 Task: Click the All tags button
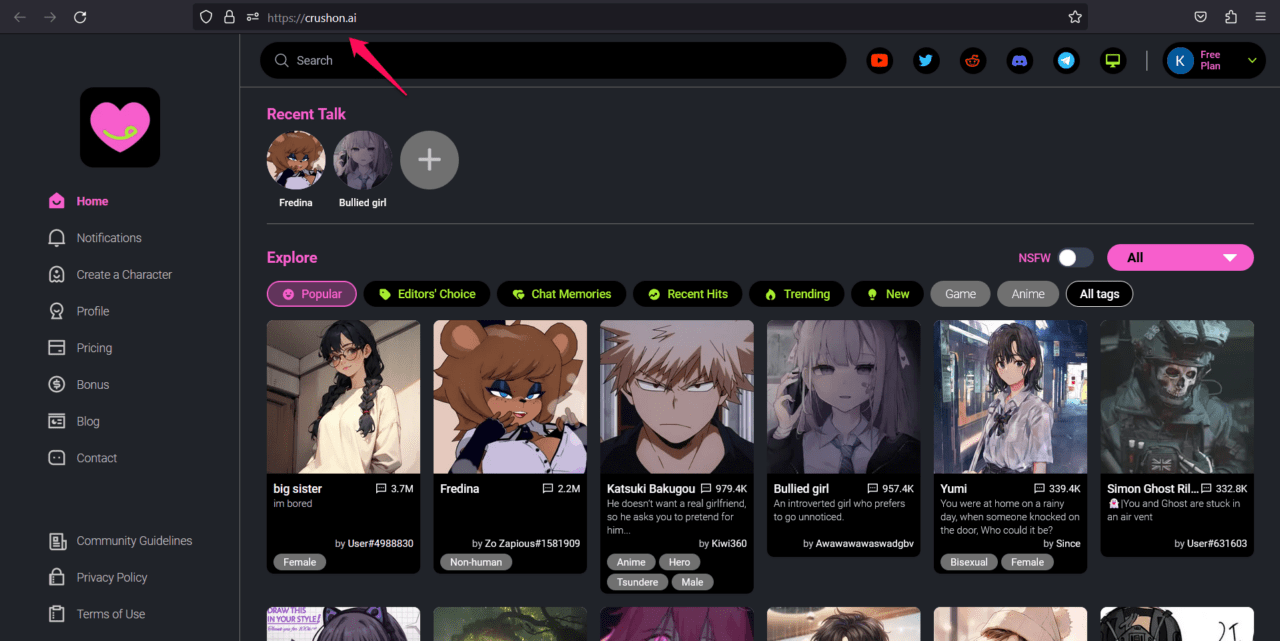click(x=1099, y=294)
